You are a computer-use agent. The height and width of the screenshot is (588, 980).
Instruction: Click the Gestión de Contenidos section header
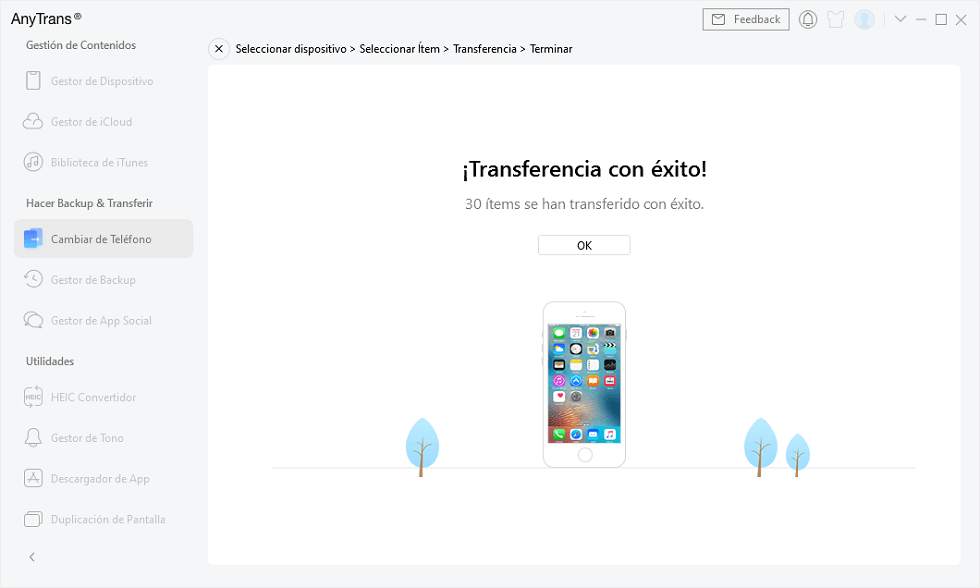(81, 45)
